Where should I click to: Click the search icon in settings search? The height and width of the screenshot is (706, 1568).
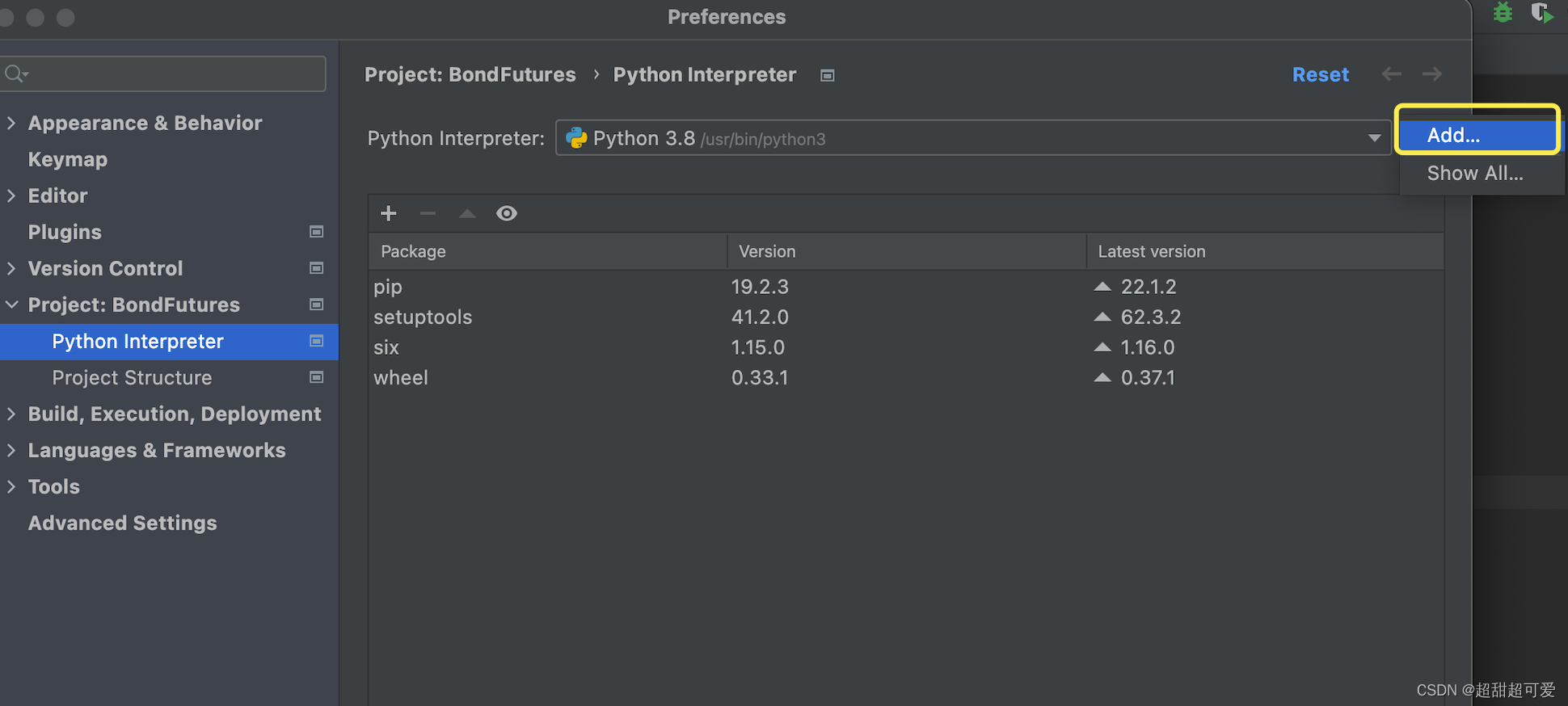coord(16,74)
